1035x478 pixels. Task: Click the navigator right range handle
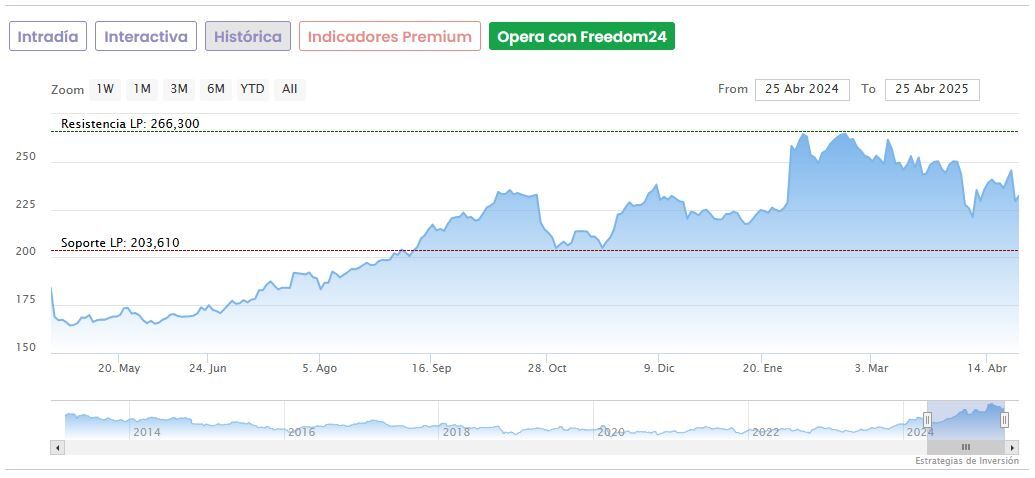click(x=1004, y=420)
